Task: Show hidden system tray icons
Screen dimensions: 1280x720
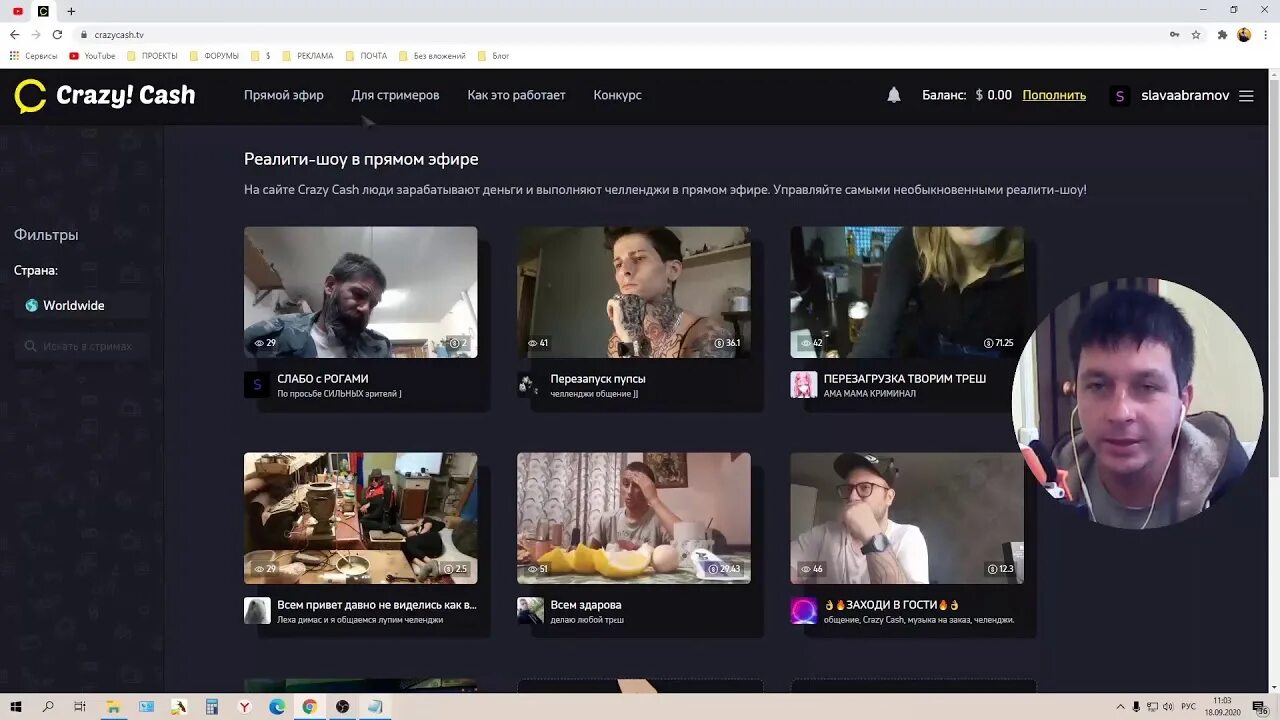Action: [x=1120, y=707]
